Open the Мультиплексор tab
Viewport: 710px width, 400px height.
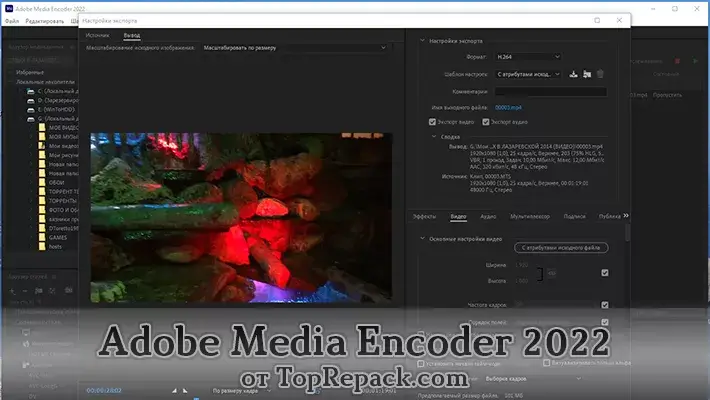click(x=530, y=217)
